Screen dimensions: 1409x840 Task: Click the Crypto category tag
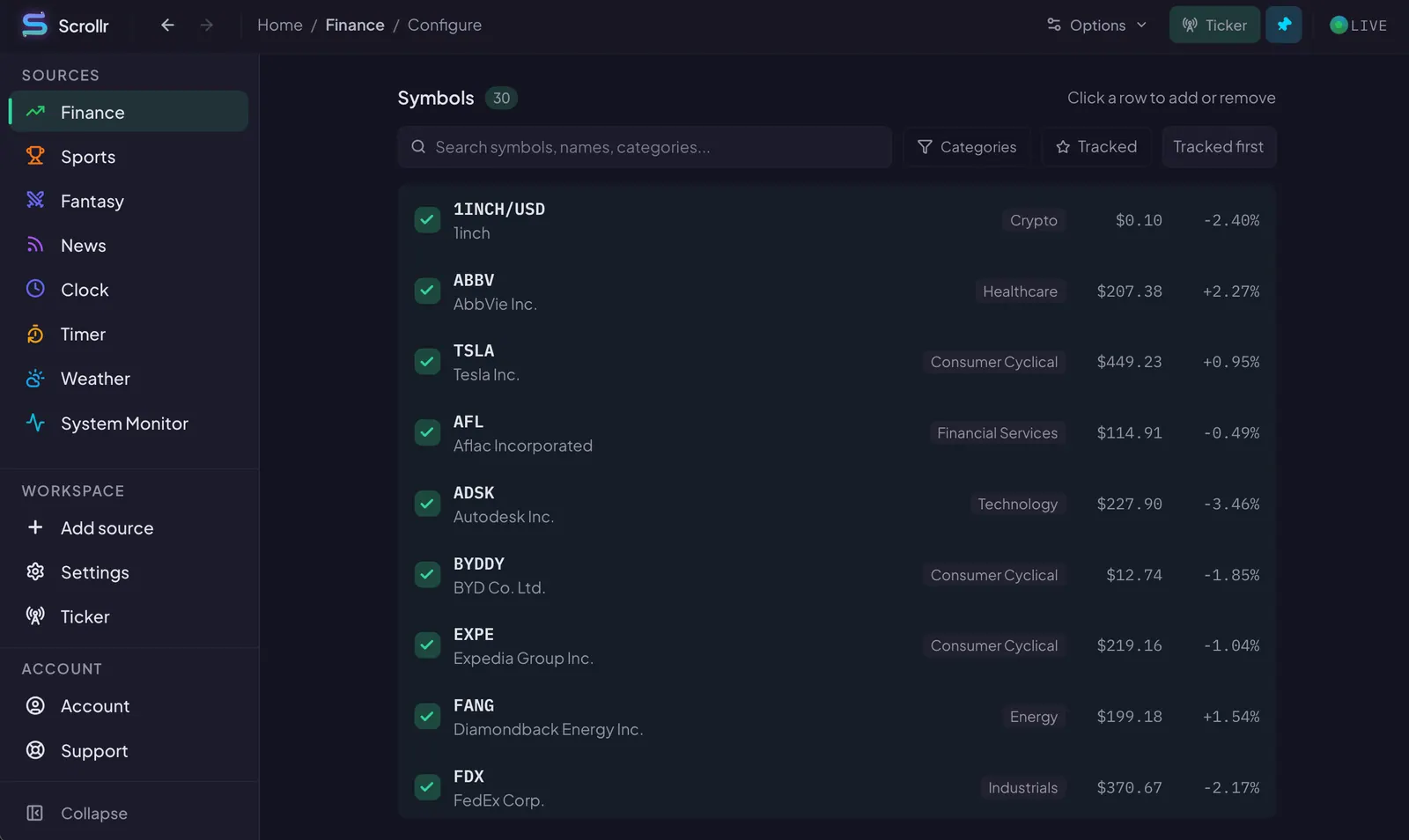pos(1034,220)
